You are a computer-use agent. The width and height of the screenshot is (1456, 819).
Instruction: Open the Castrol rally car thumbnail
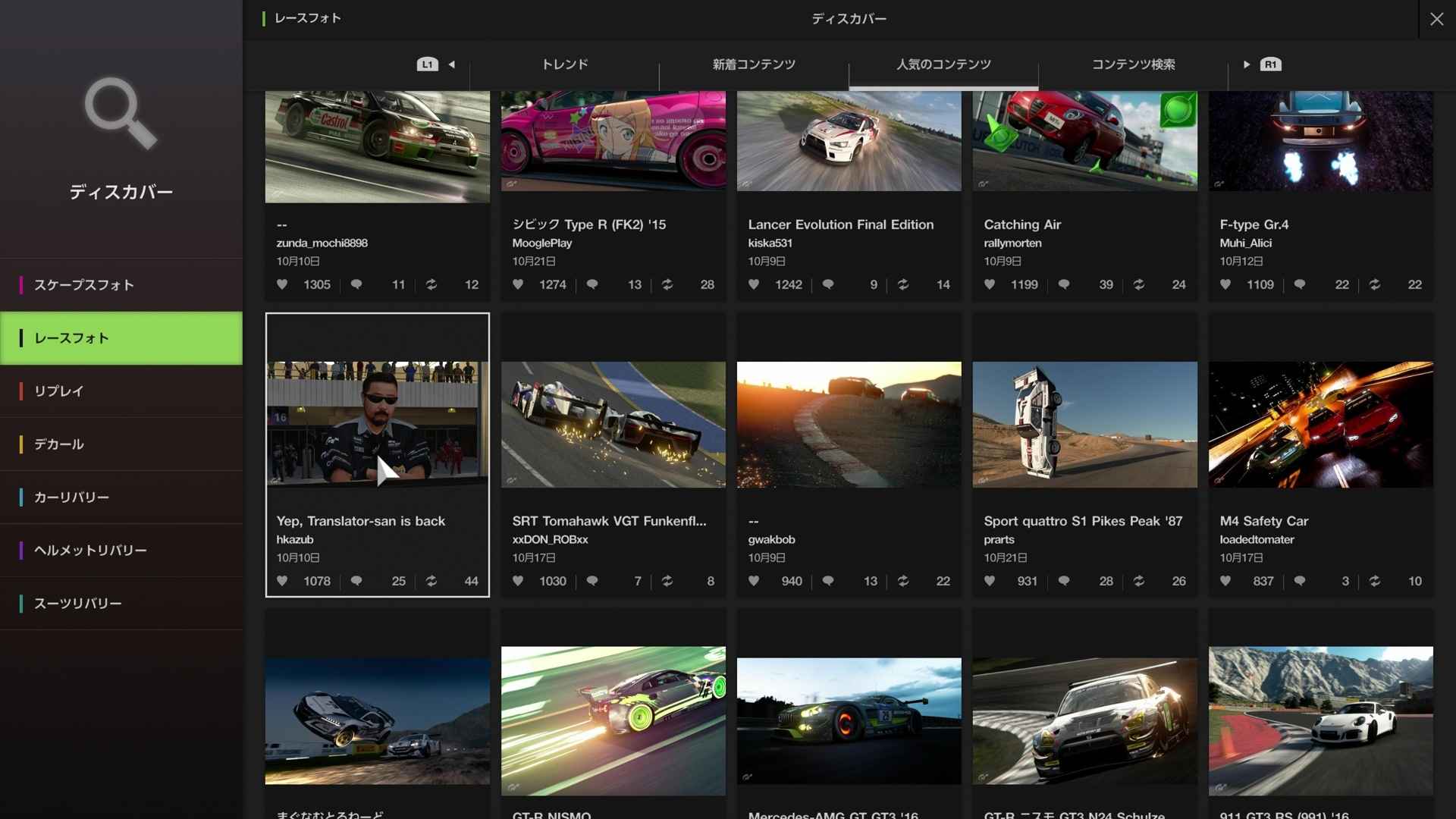pos(377,147)
